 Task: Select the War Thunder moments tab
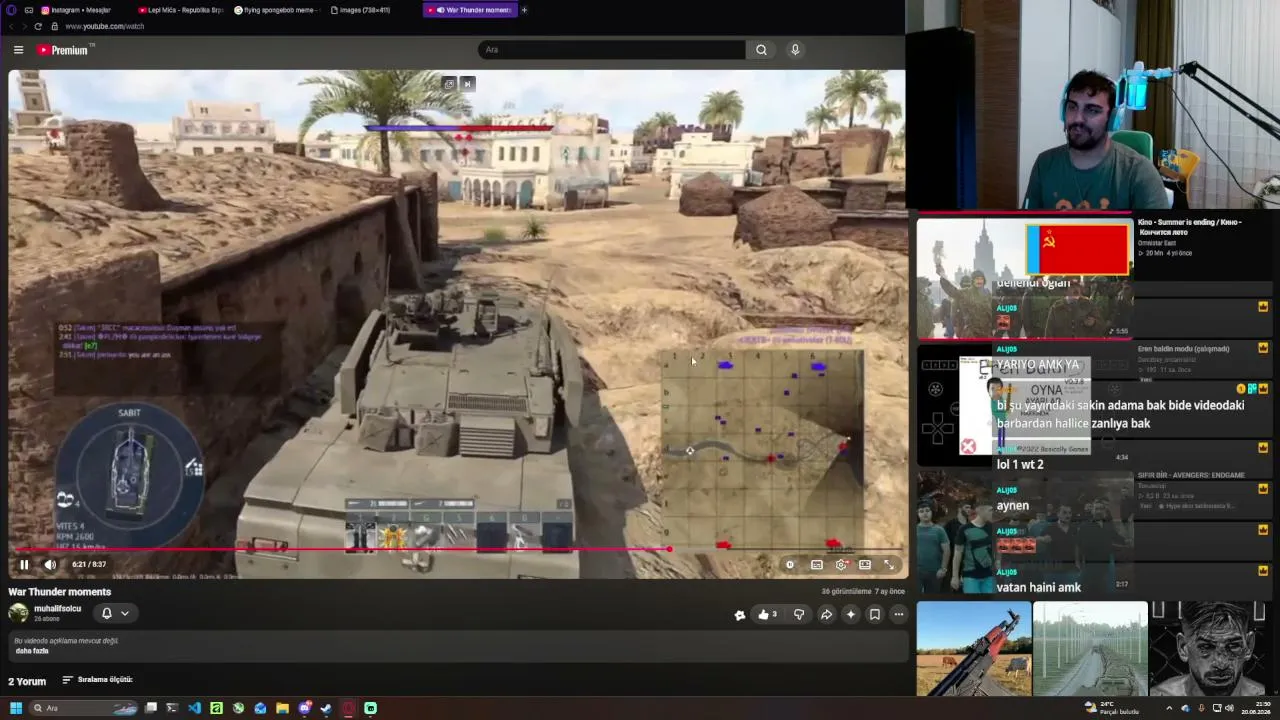pos(470,10)
